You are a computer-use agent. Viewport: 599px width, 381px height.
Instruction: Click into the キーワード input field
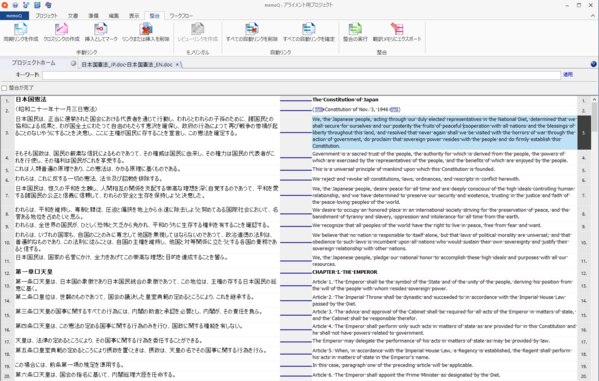click(301, 75)
